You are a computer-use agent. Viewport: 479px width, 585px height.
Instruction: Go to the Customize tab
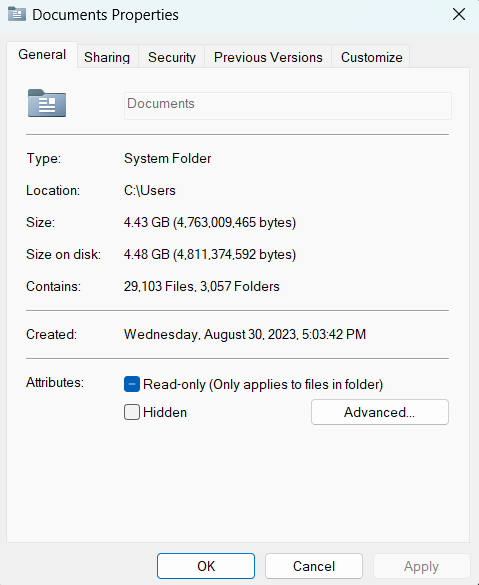(x=372, y=57)
